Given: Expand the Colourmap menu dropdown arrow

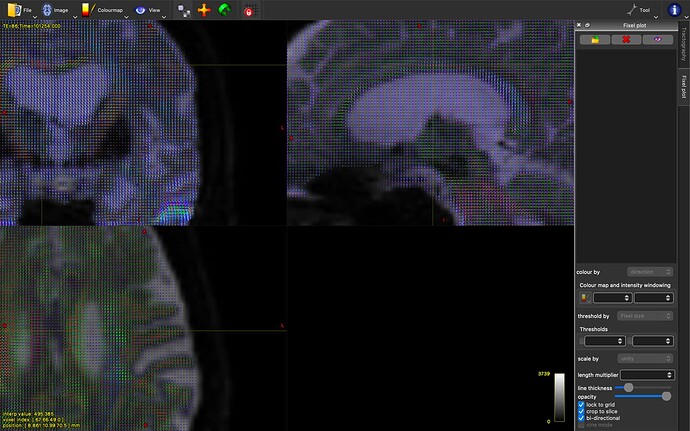Looking at the screenshot, I should [126, 16].
